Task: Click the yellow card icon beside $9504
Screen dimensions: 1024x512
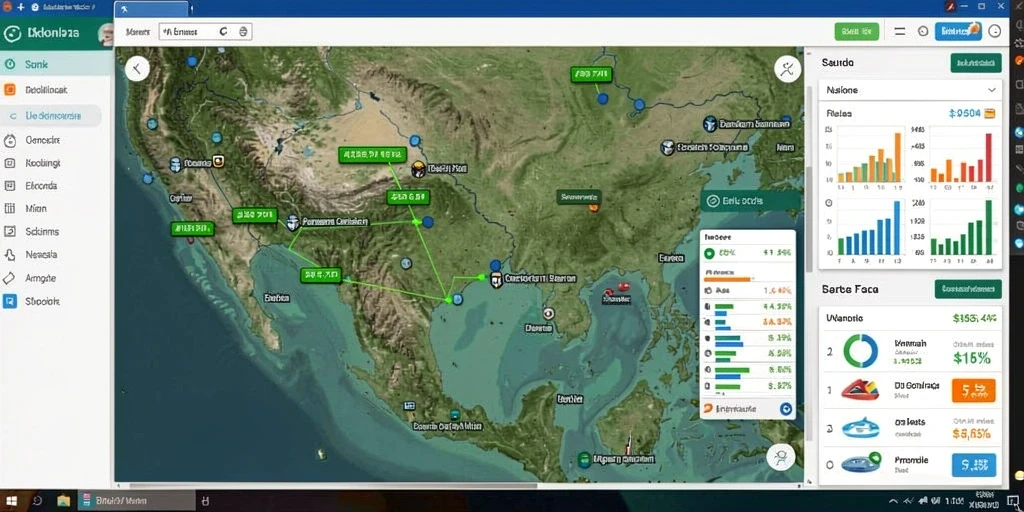Action: click(x=989, y=113)
